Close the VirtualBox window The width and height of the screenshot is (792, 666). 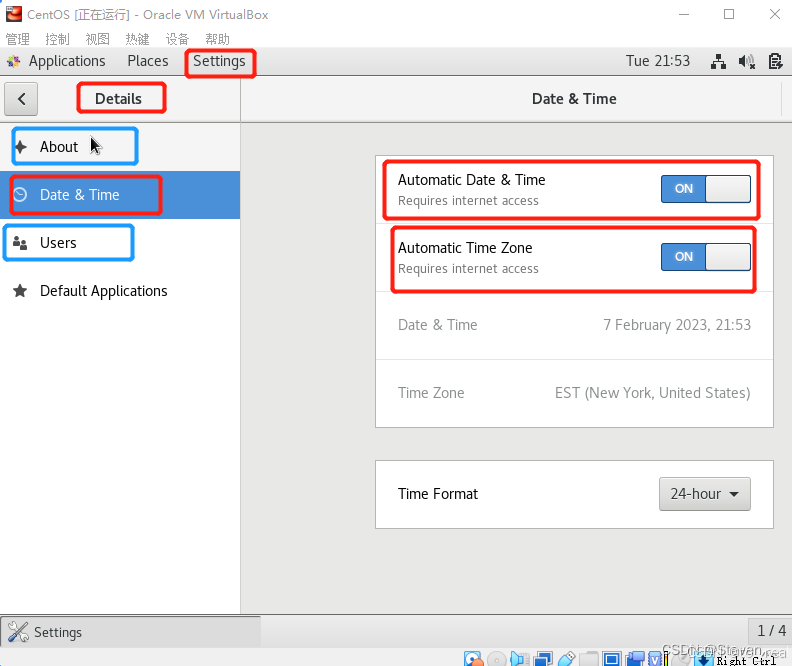[775, 14]
